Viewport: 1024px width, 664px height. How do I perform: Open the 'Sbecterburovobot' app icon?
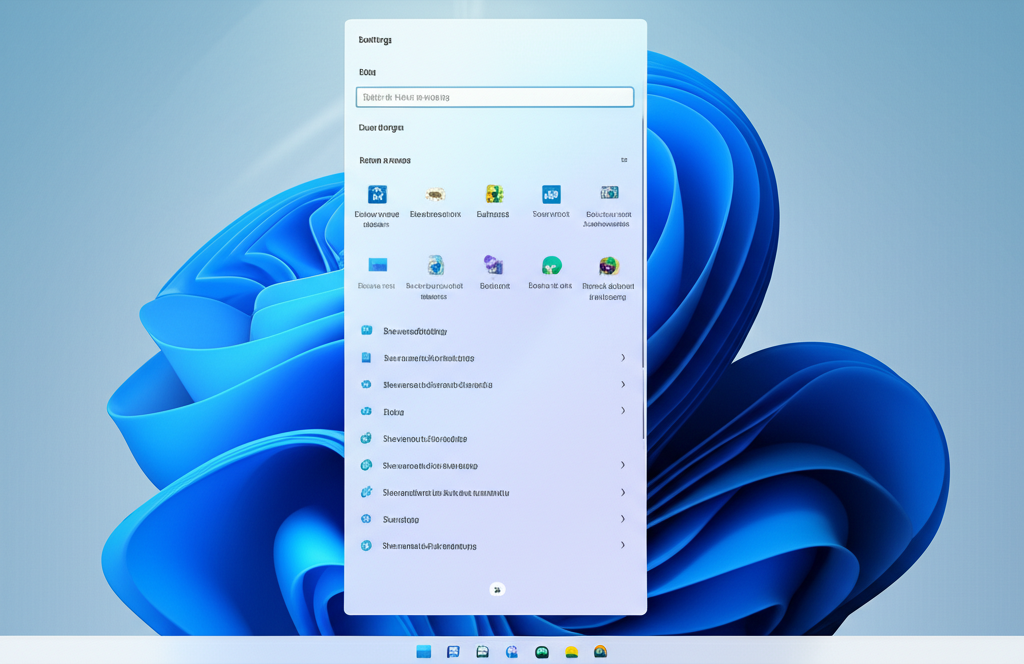(x=435, y=265)
